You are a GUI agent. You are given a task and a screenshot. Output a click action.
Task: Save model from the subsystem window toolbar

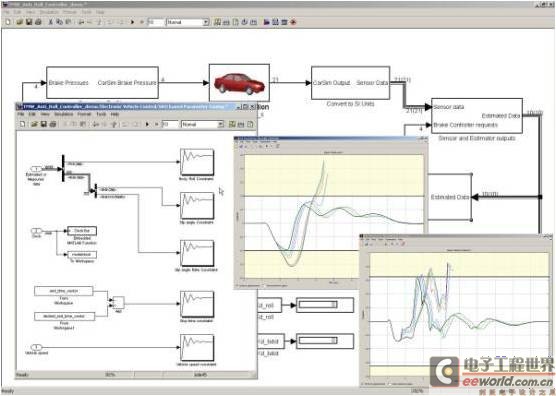pos(44,124)
